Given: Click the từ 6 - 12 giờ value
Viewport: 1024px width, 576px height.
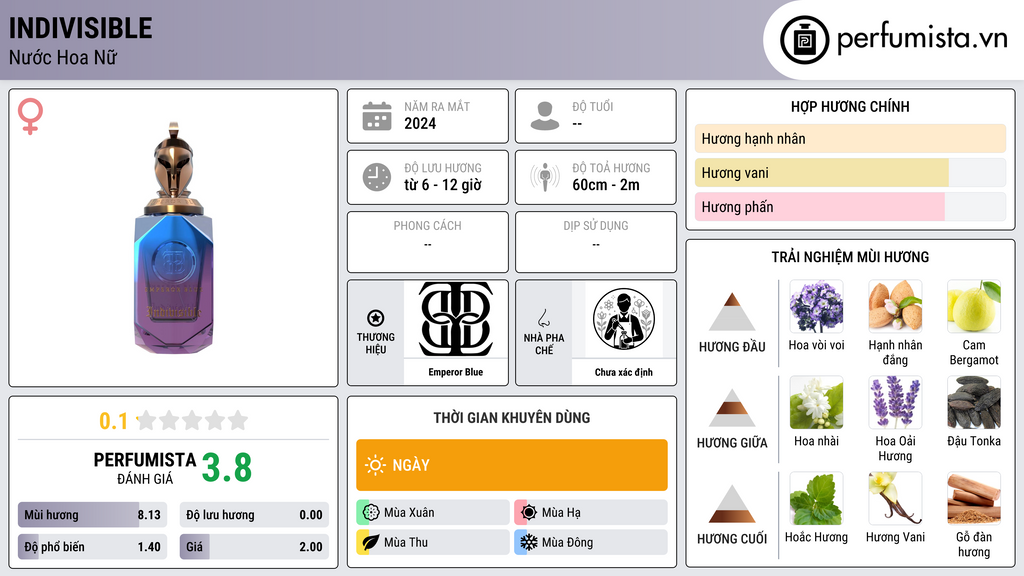Looking at the screenshot, I should click(443, 185).
